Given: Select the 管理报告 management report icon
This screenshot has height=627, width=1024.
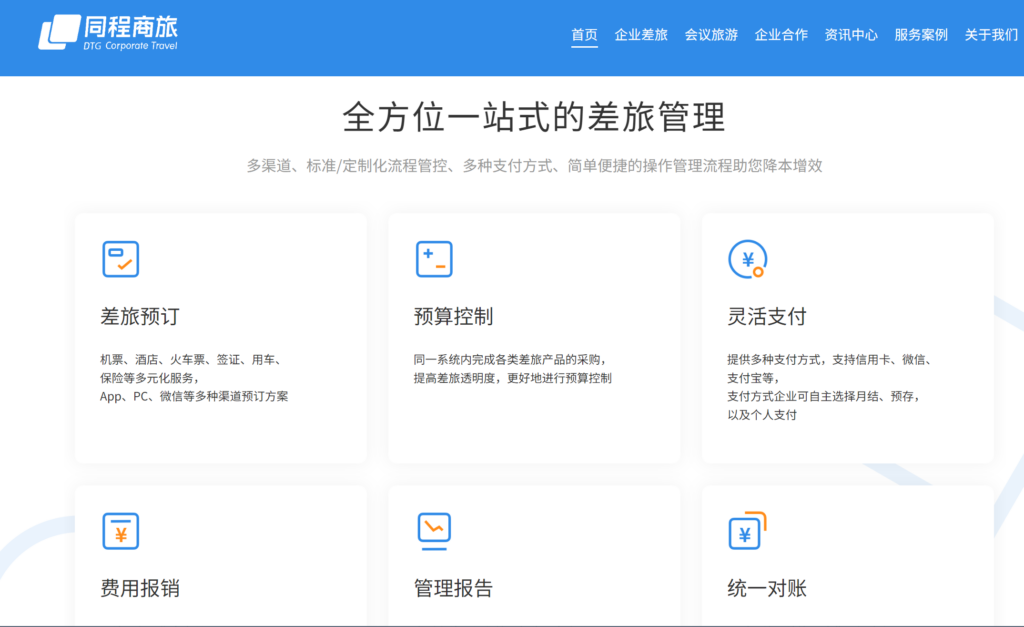Looking at the screenshot, I should click(434, 531).
